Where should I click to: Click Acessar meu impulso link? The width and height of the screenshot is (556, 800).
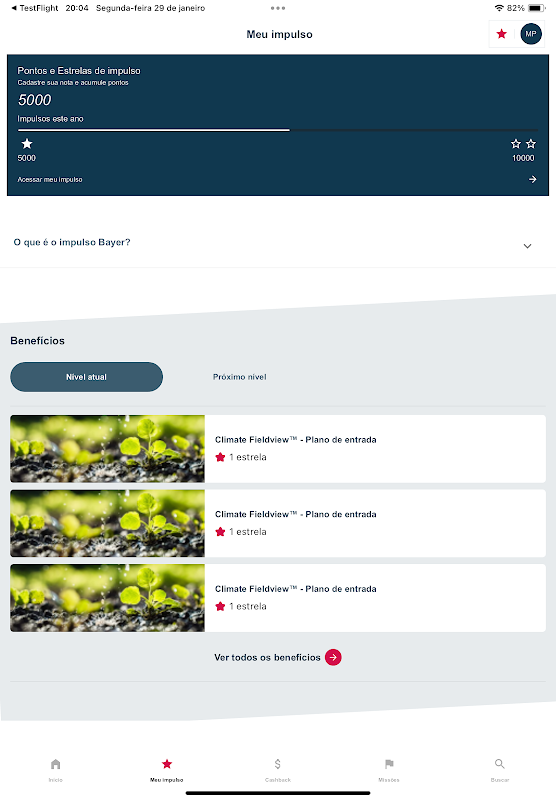50,180
